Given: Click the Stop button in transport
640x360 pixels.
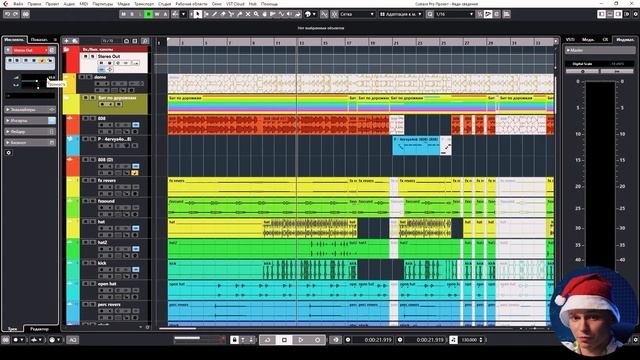Looking at the screenshot, I should (x=284, y=340).
